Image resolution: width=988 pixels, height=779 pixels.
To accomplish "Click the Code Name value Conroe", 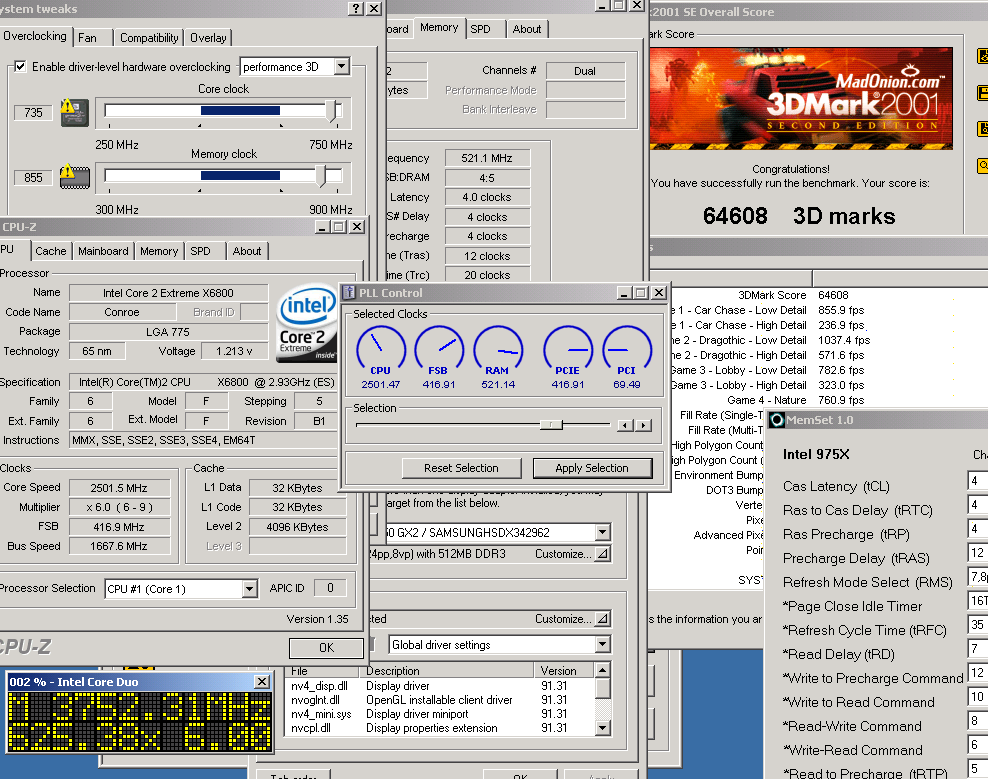I will point(122,312).
